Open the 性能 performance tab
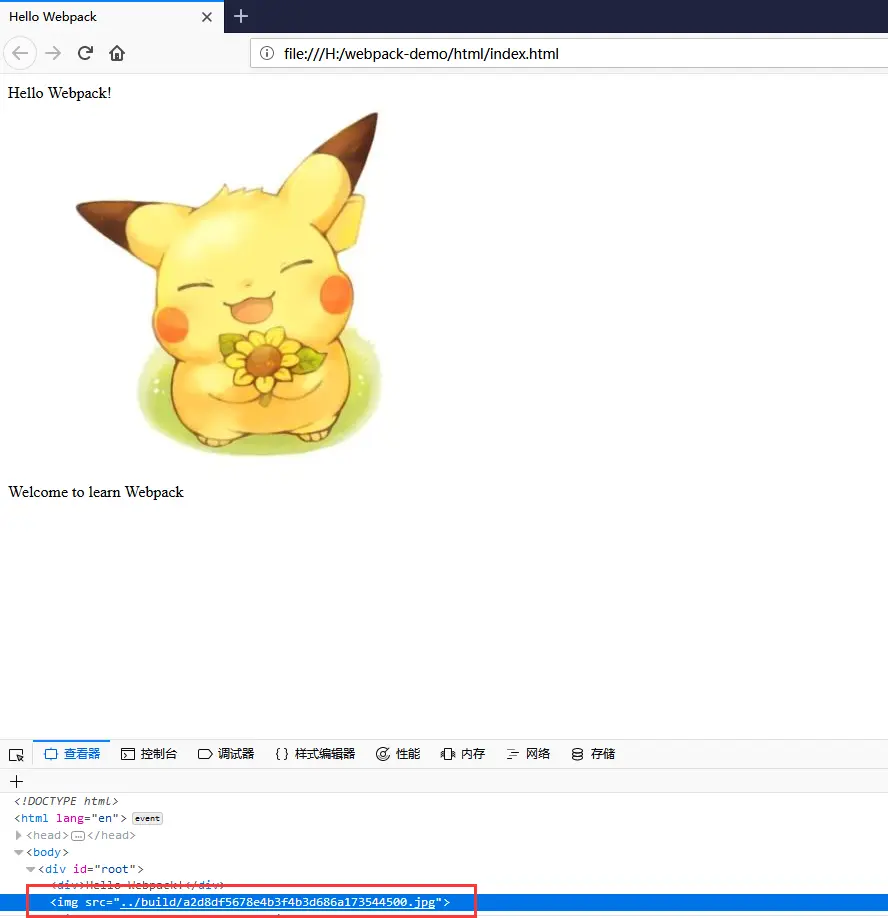888x918 pixels. pyautogui.click(x=398, y=754)
